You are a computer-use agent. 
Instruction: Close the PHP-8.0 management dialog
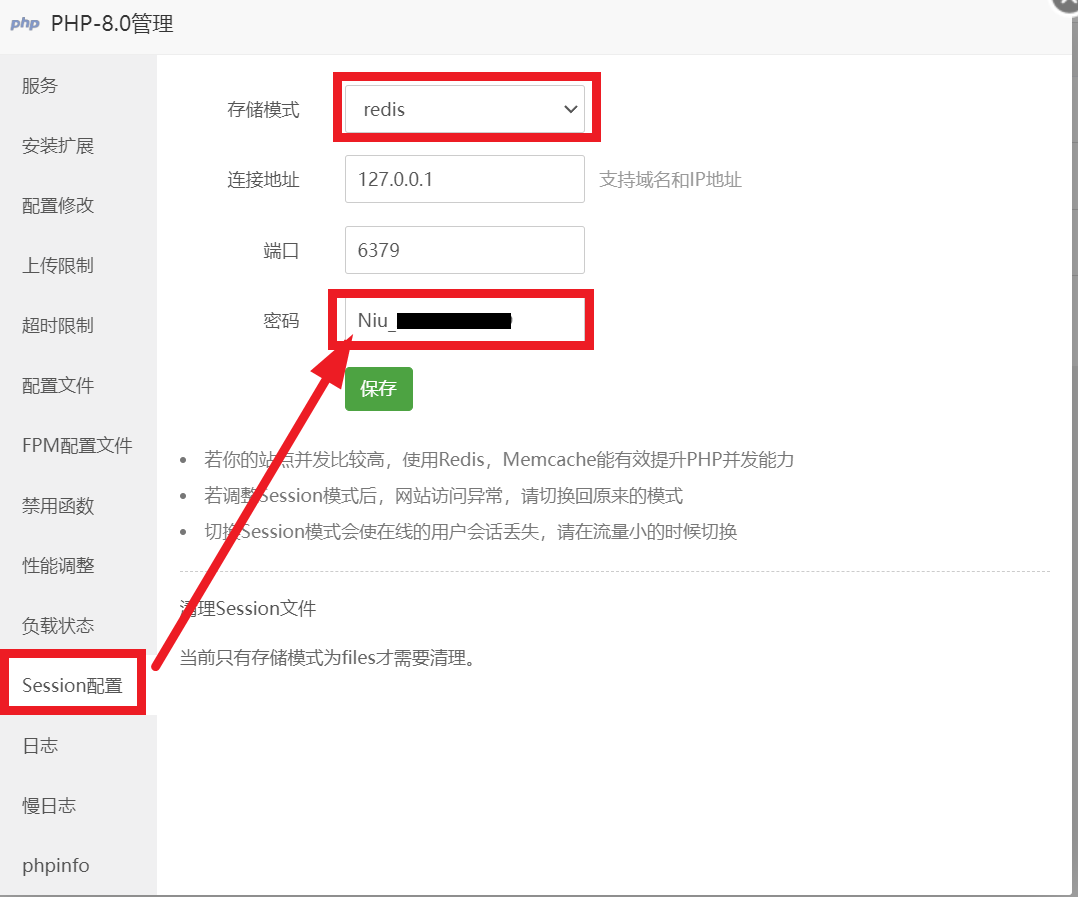(1067, 4)
